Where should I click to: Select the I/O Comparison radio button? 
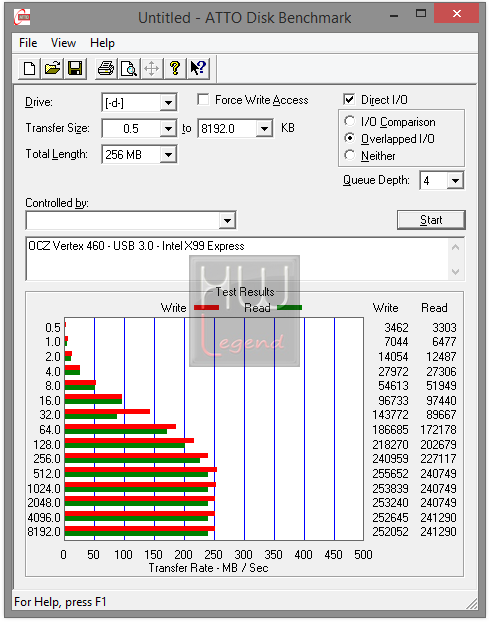[350, 121]
